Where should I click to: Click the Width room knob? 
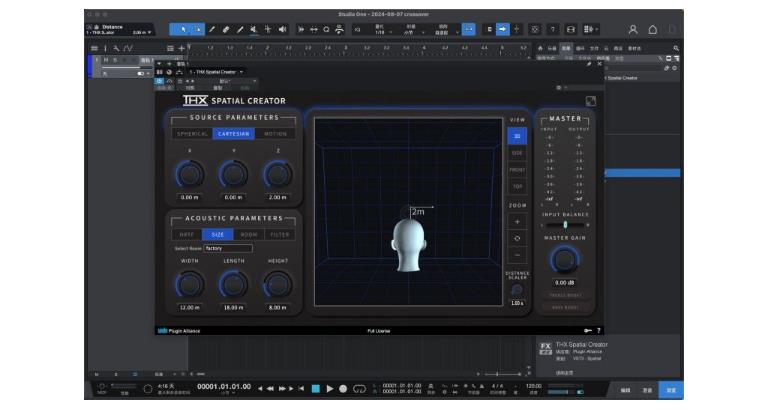190,285
